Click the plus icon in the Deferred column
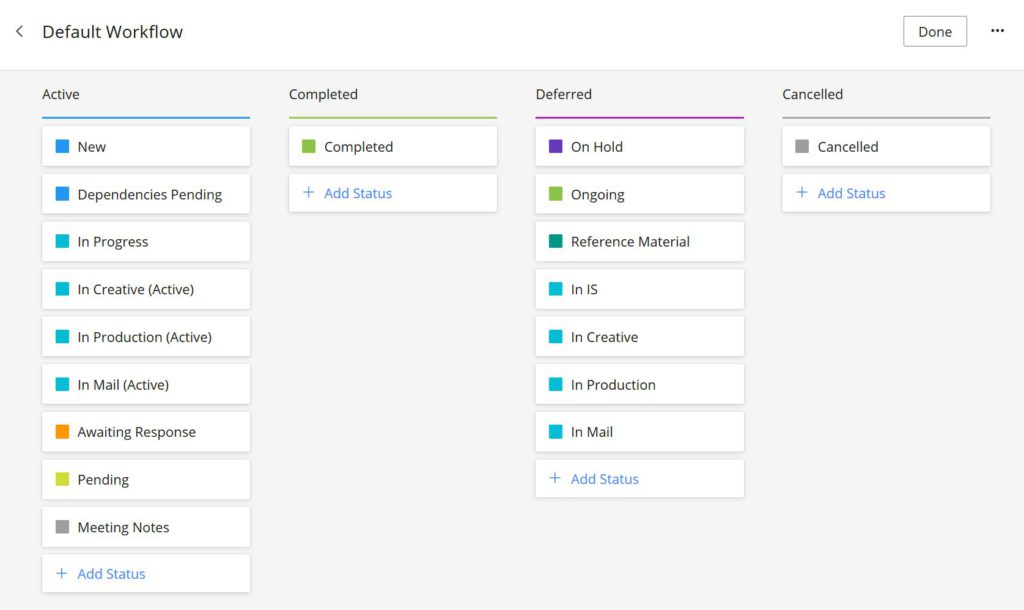The image size is (1024, 610). pos(554,478)
